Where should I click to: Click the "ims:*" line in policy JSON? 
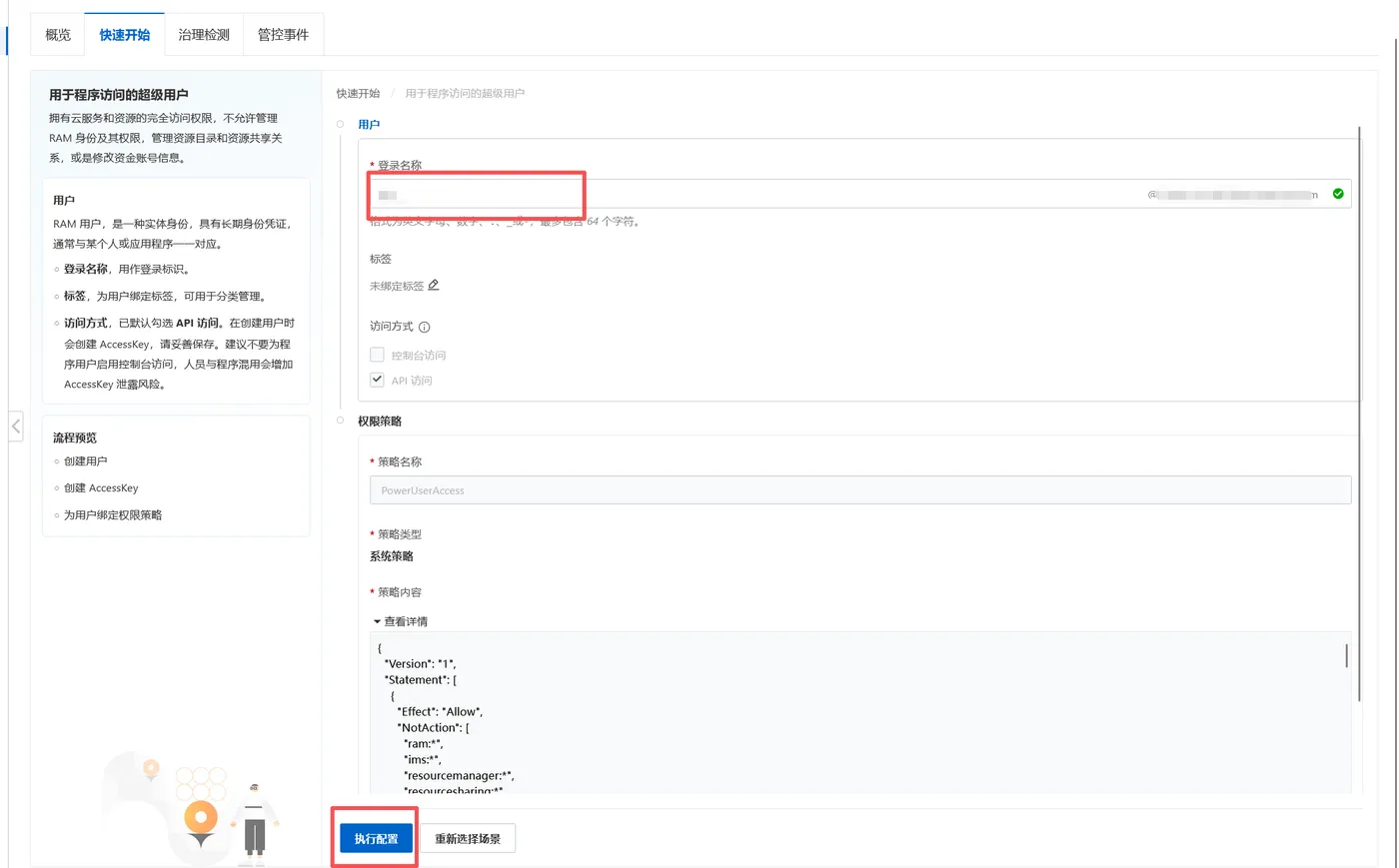tap(422, 760)
